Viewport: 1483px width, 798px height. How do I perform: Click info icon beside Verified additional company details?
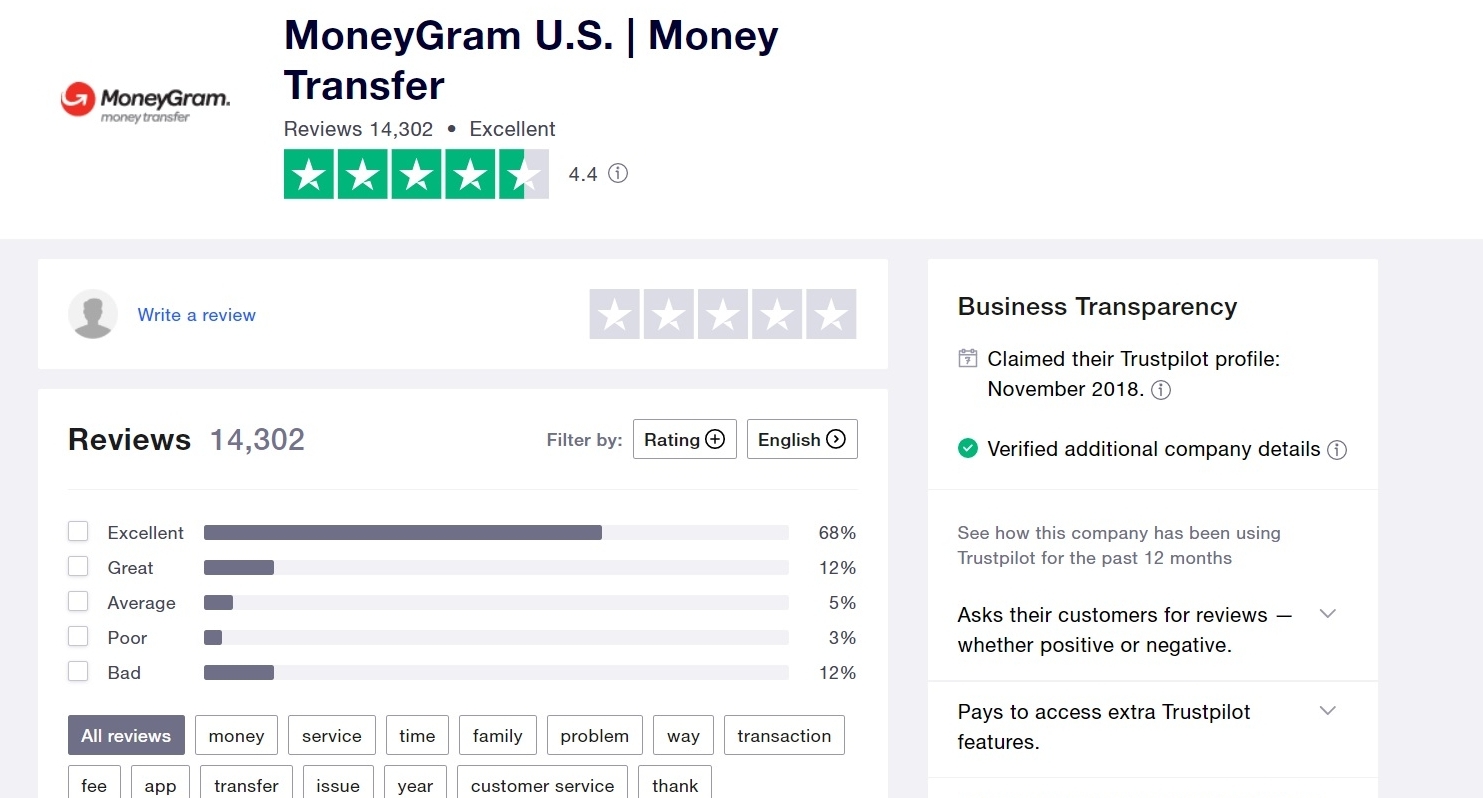tap(1337, 450)
